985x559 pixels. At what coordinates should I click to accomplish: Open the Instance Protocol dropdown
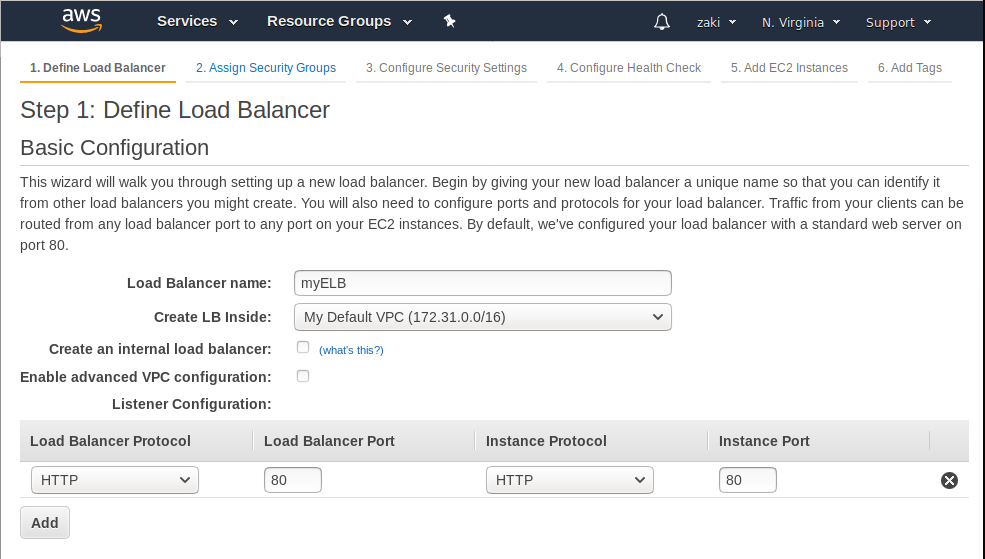click(x=570, y=480)
